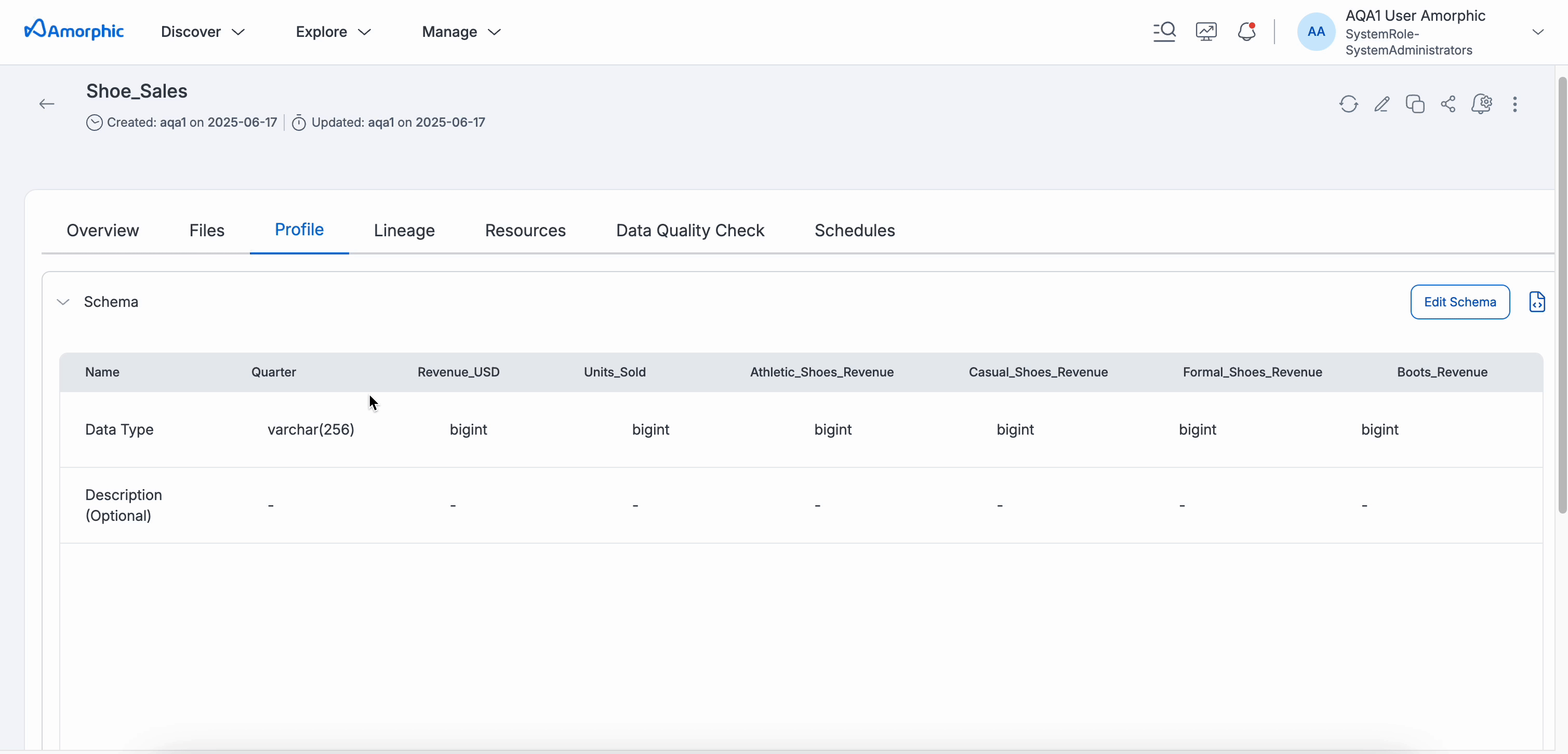Click the pencil edit dataset icon
This screenshot has height=754, width=1568.
click(x=1381, y=104)
